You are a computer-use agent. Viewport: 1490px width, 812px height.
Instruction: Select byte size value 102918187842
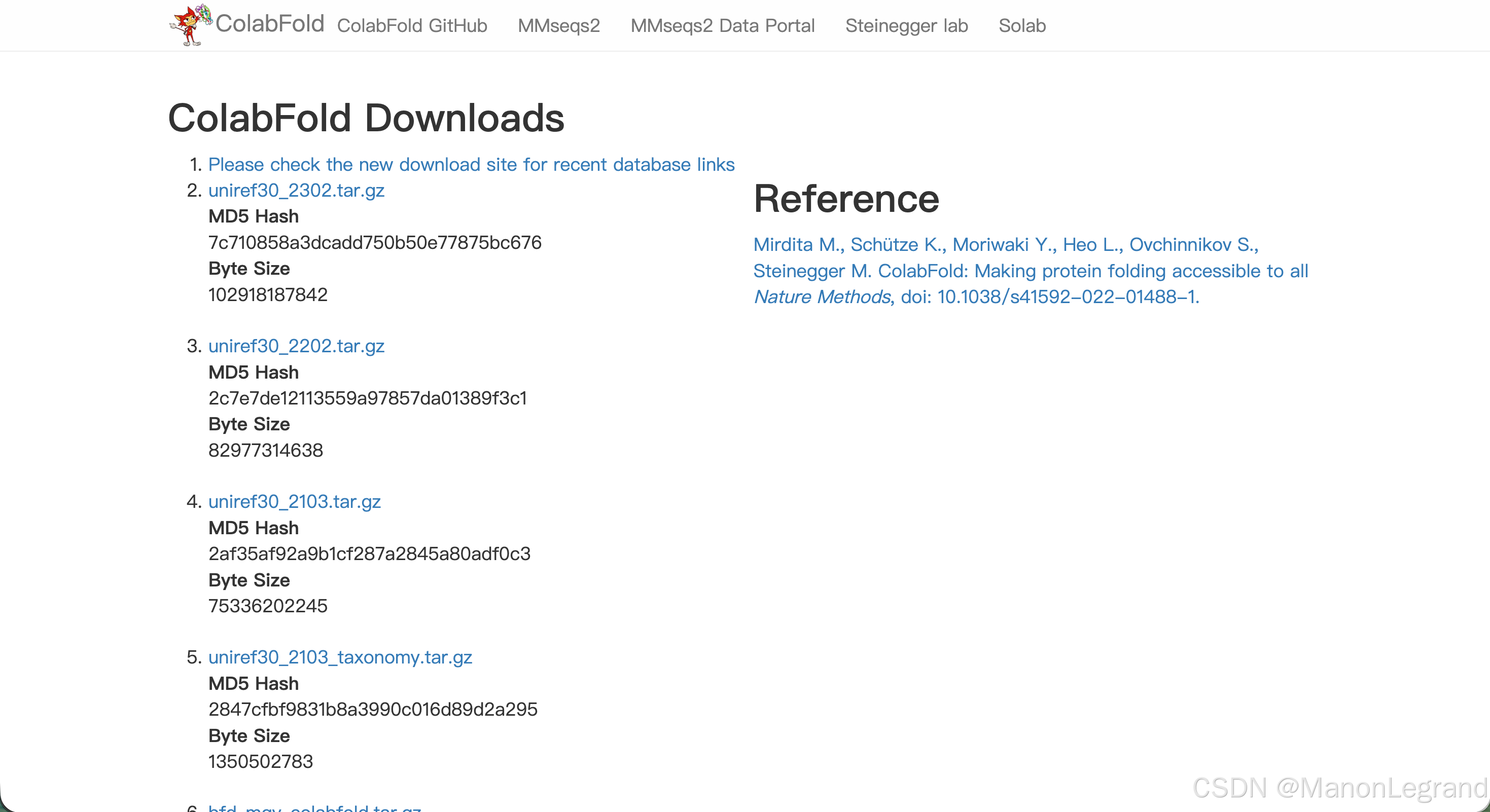[x=268, y=295]
